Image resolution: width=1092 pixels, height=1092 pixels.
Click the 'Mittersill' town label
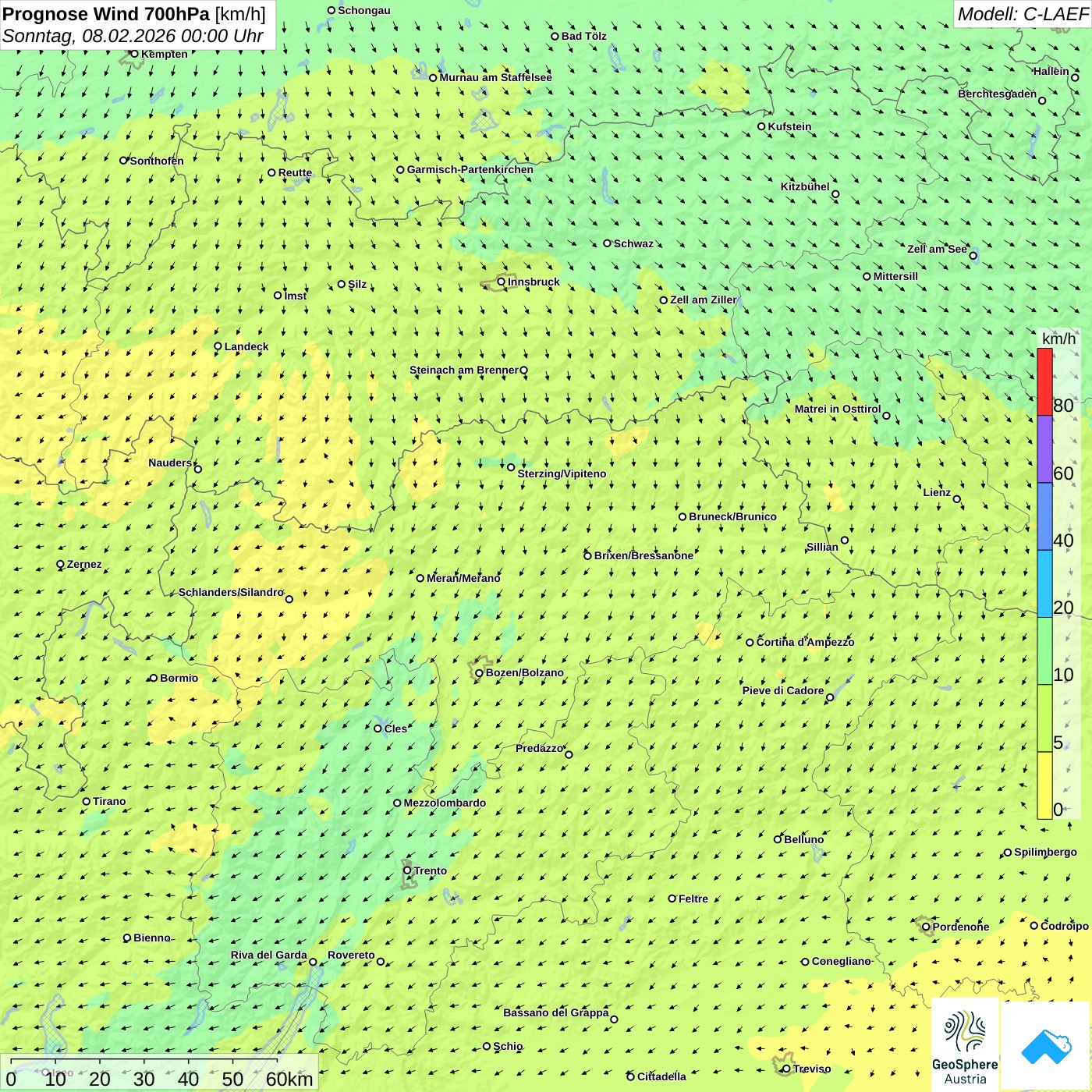coord(895,276)
